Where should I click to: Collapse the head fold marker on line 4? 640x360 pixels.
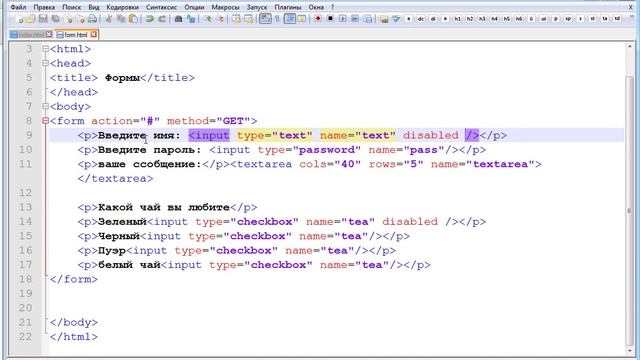point(45,63)
